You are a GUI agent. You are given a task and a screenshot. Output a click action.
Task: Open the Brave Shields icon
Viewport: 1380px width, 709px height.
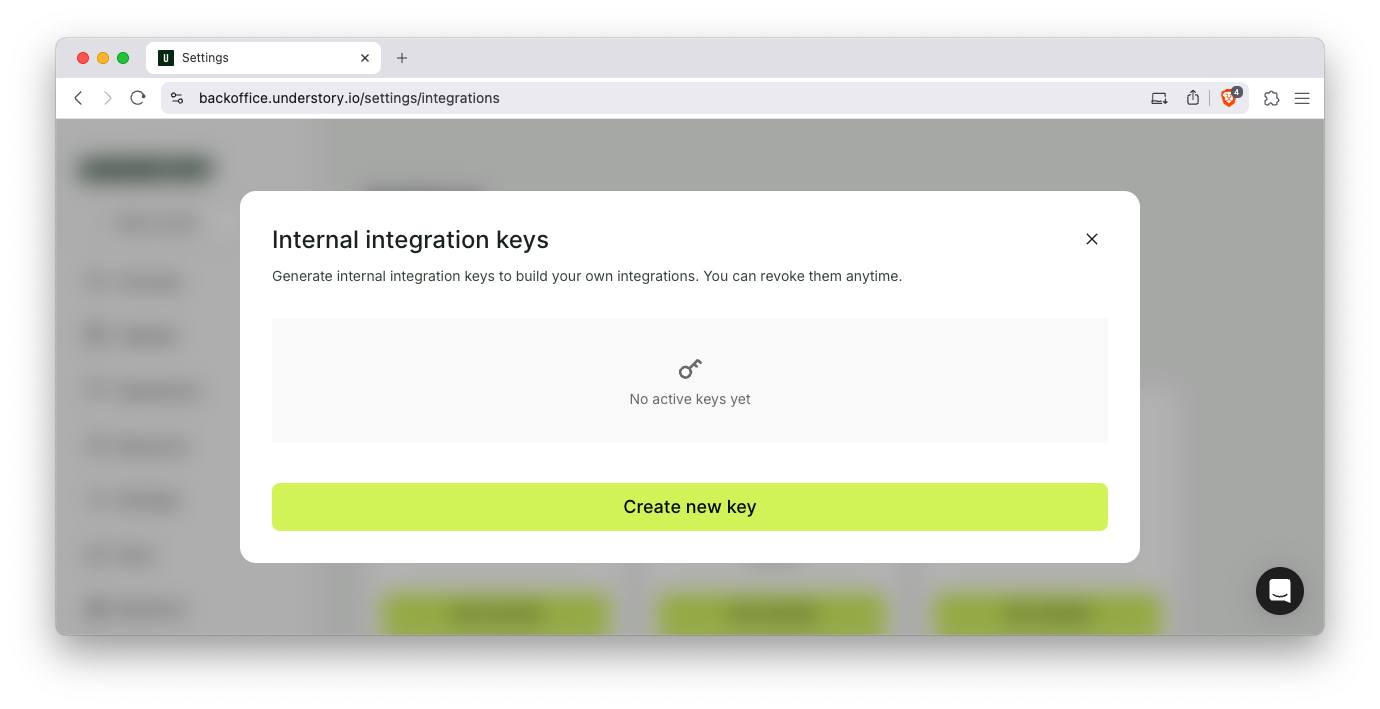[1229, 98]
